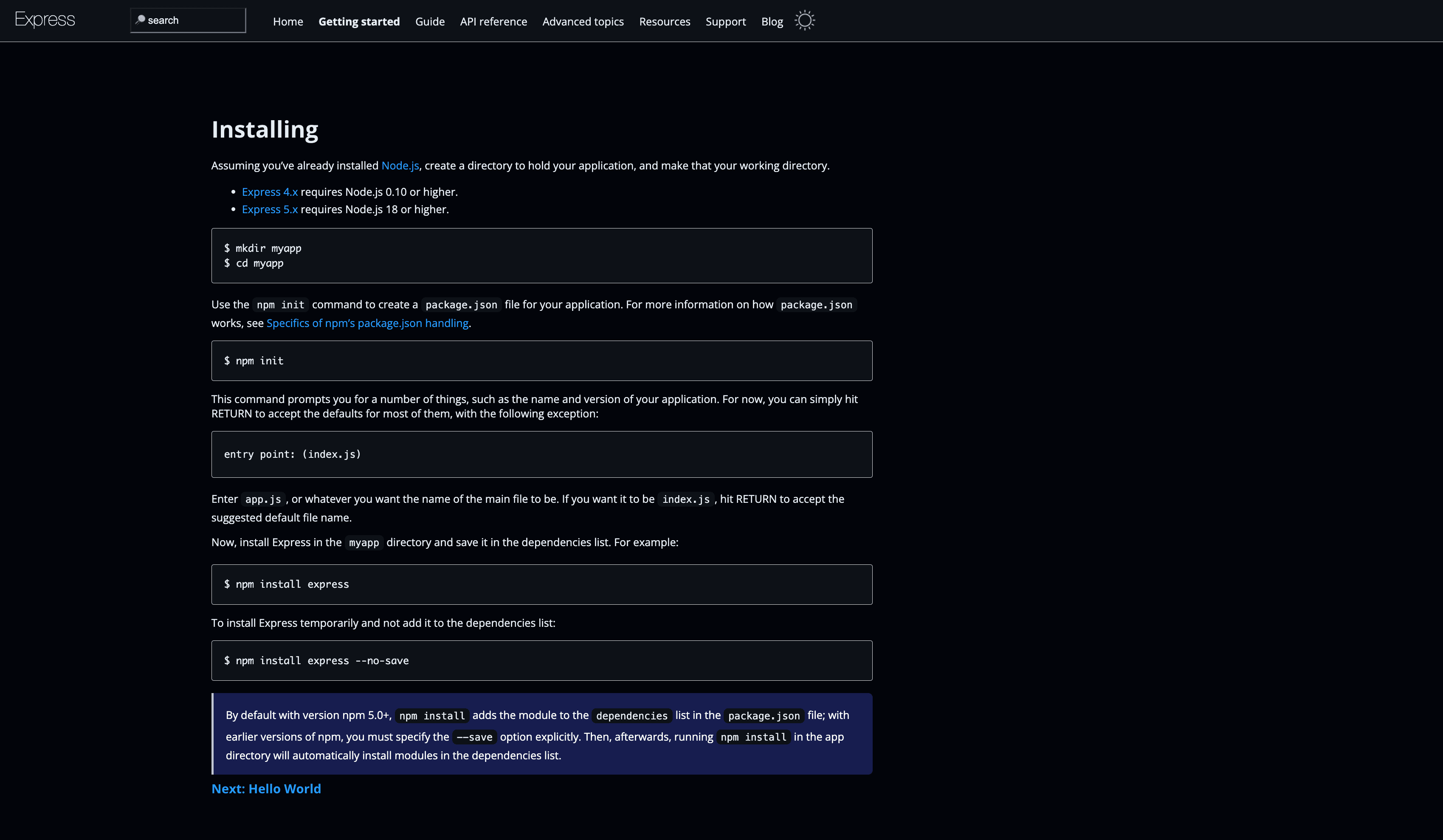Toggle the dark mode display switch

point(805,20)
